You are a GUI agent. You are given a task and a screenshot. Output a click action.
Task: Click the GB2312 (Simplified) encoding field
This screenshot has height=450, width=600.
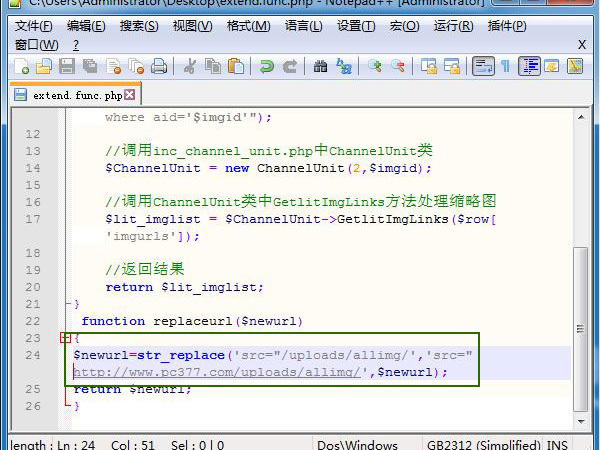[485, 445]
